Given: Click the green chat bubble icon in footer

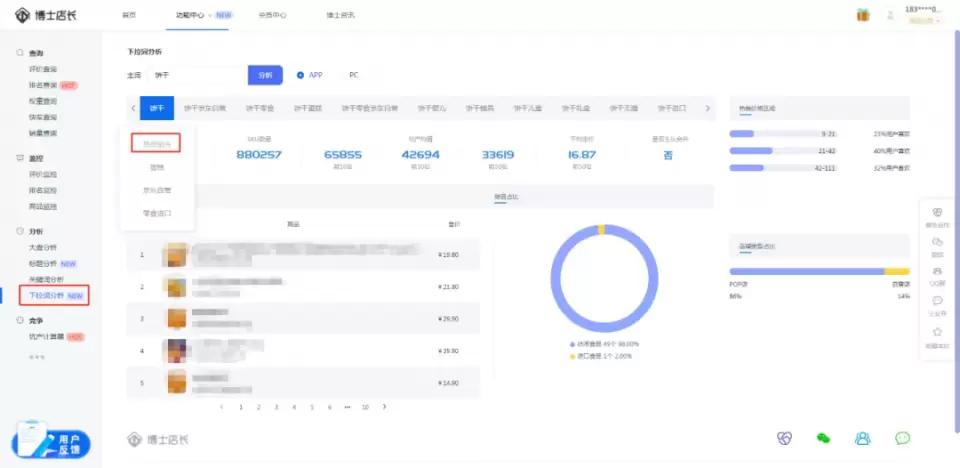Looking at the screenshot, I should click(x=902, y=438).
